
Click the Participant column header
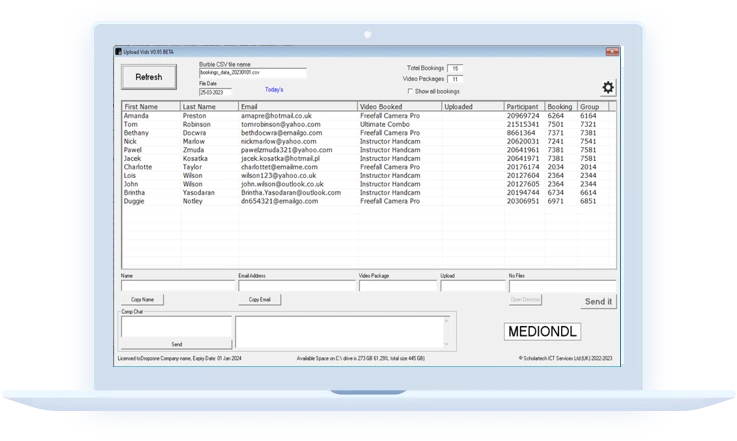click(524, 106)
